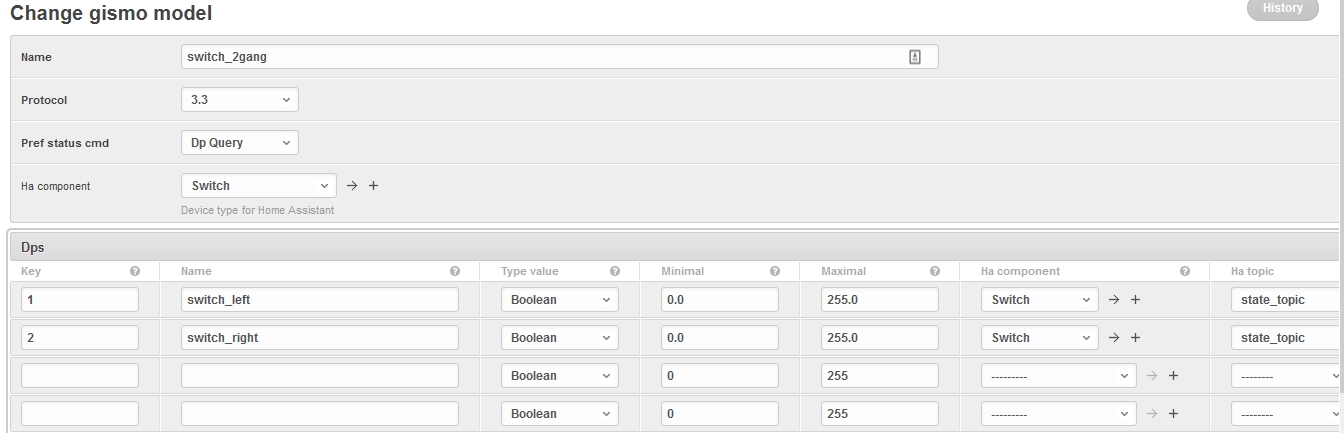Click empty Name field in fourth row
Screen dimensions: 1344x433
pos(320,414)
